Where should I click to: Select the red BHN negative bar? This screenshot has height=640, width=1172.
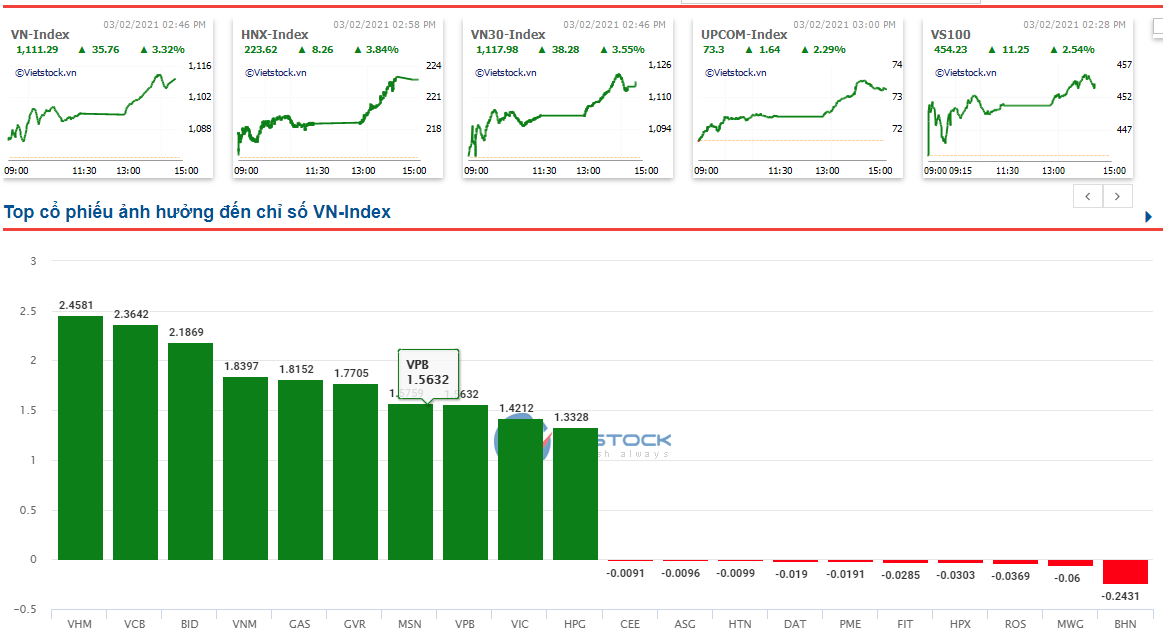point(1125,572)
